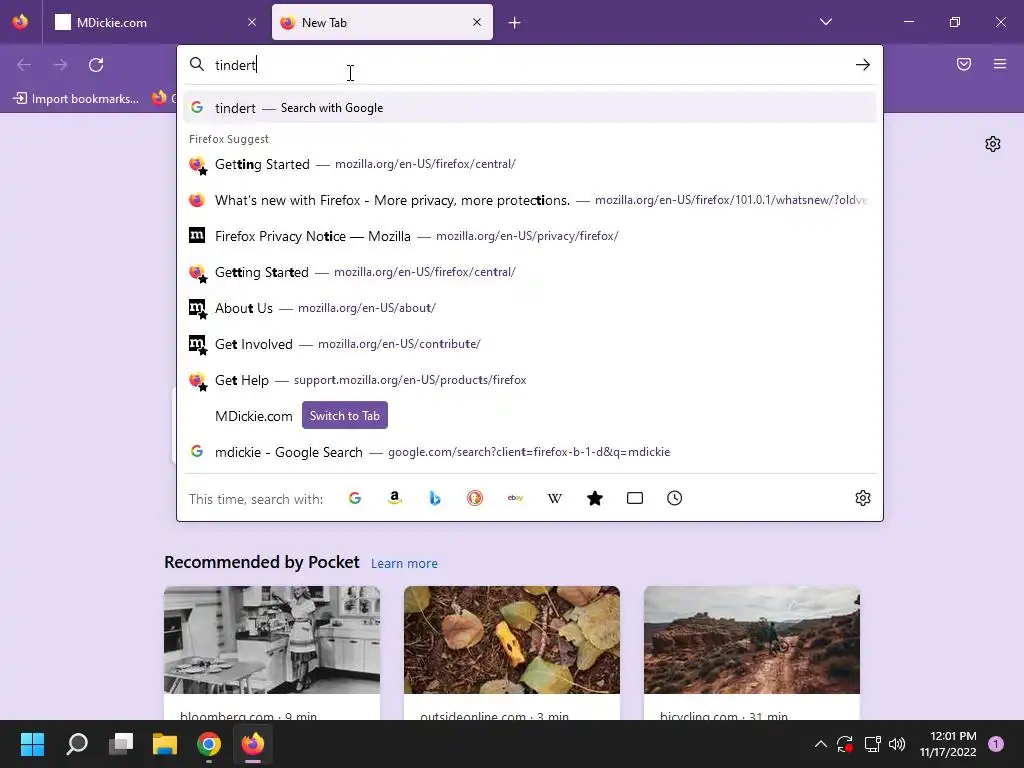Click the Go arrow in the address bar

coord(862,65)
